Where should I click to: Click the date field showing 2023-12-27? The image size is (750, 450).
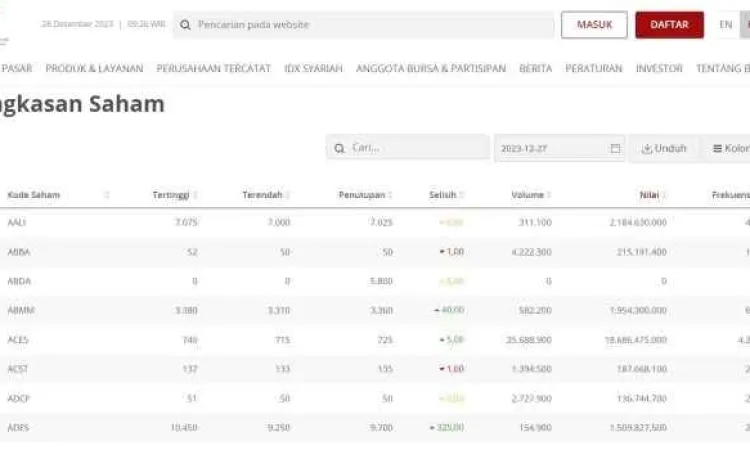[x=559, y=148]
